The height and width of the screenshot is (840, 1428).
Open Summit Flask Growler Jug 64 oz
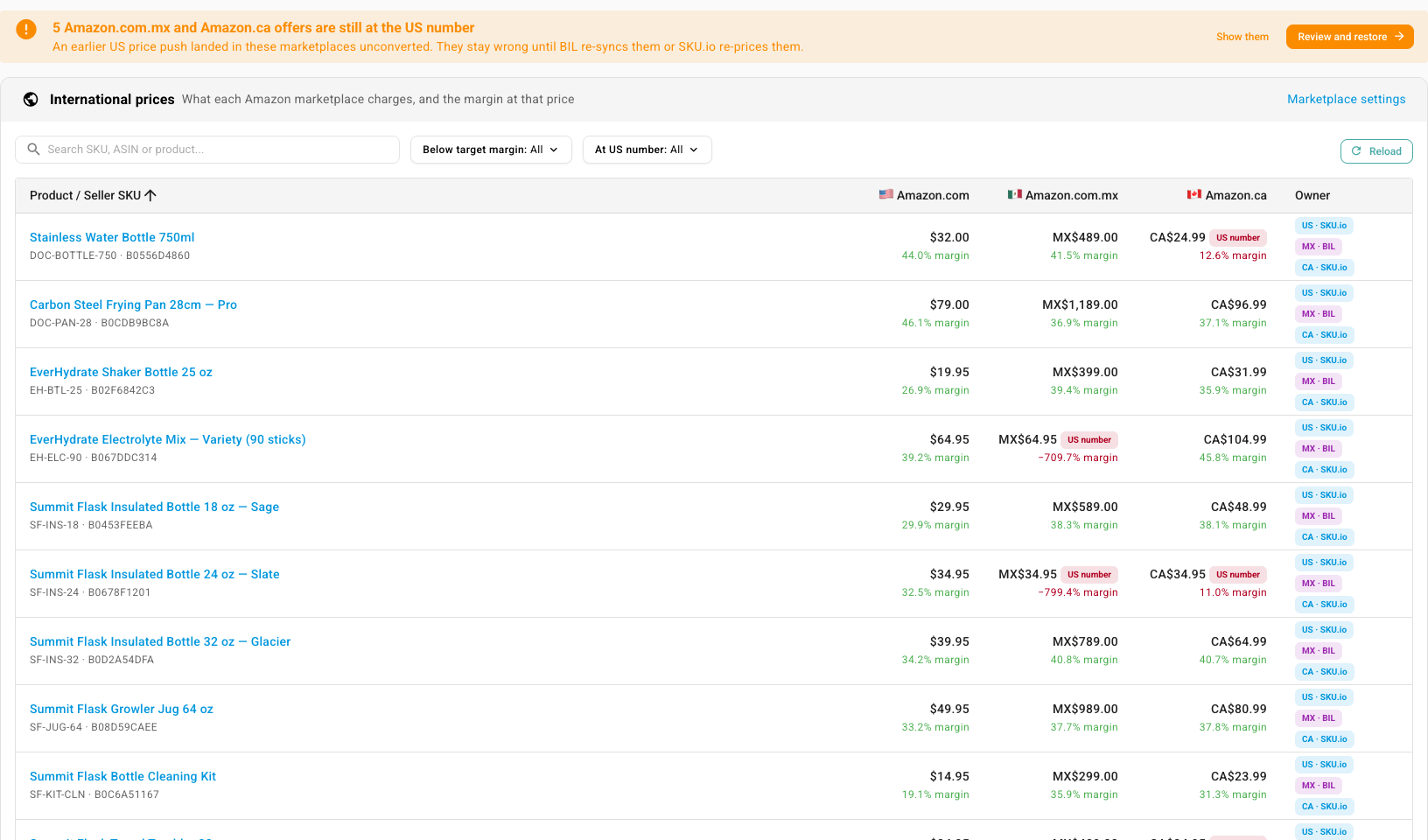point(122,709)
